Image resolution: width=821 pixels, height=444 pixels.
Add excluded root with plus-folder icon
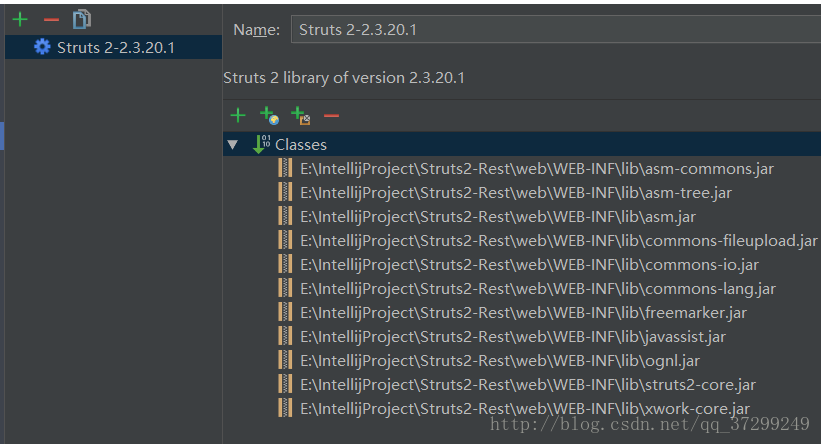tap(301, 115)
